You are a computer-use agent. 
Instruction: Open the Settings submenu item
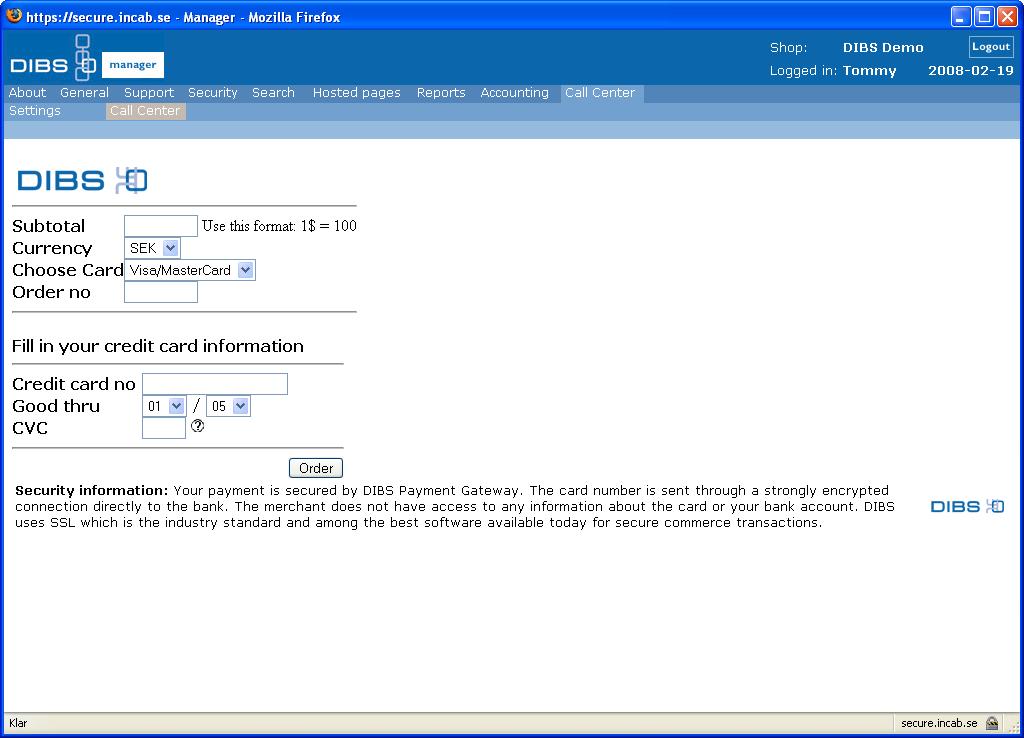35,110
